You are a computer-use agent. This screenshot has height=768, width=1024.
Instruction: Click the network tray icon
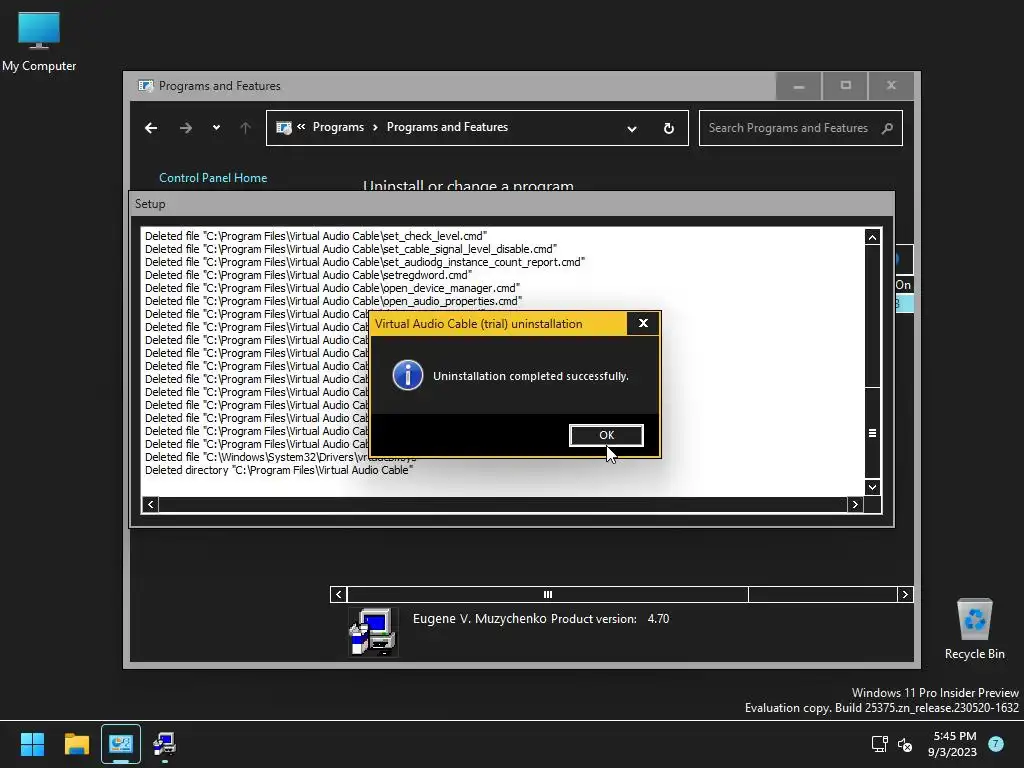[879, 744]
